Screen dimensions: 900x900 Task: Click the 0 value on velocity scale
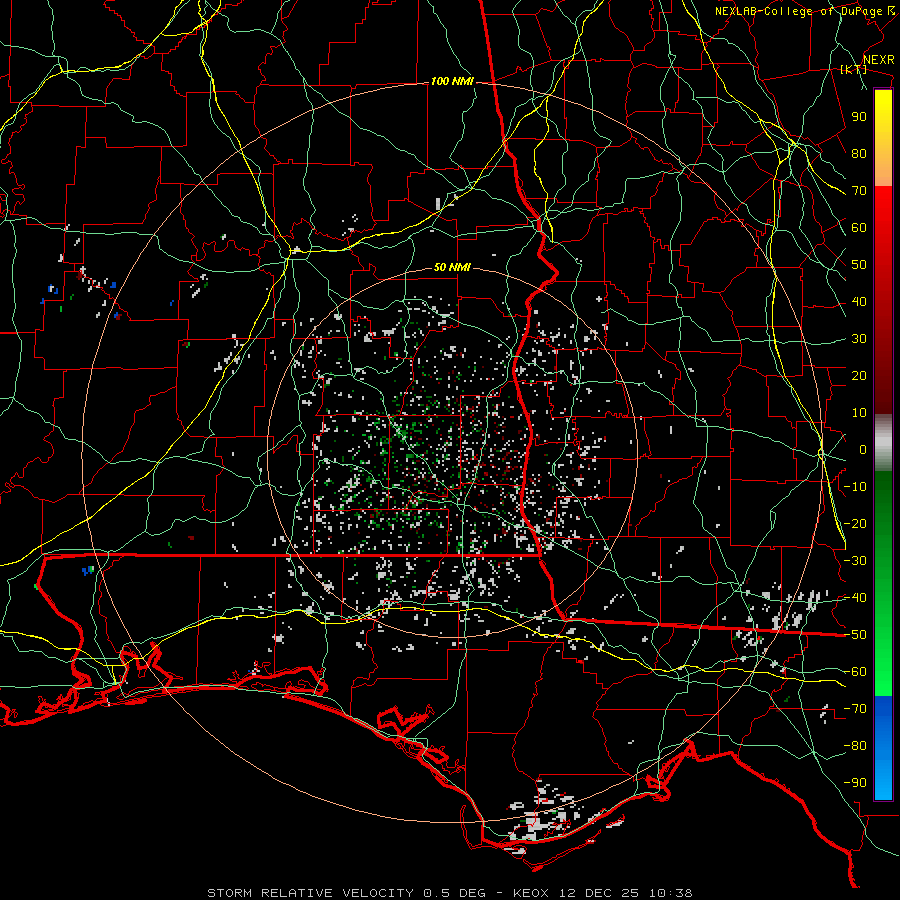click(863, 450)
